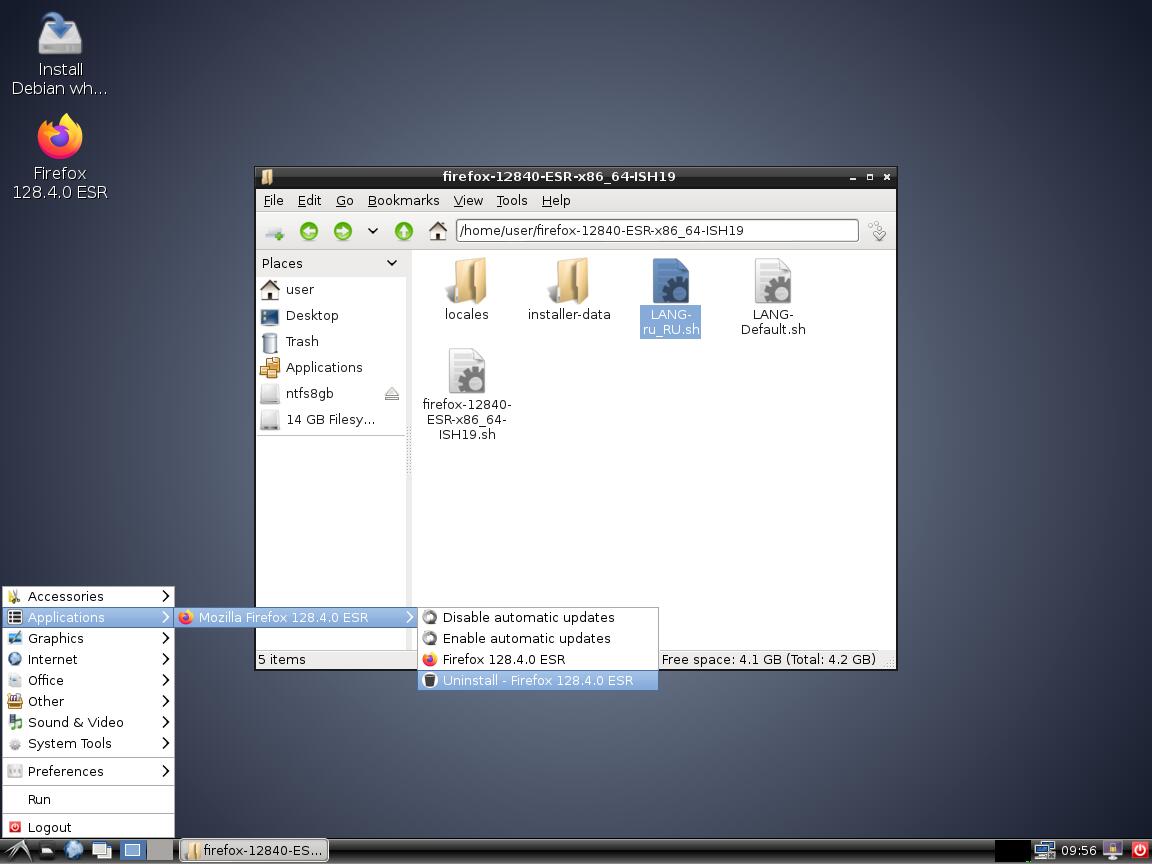This screenshot has height=864, width=1152.
Task: Expand Mozilla Firefox 128.4.0 ESR submenu
Action: pyautogui.click(x=296, y=618)
